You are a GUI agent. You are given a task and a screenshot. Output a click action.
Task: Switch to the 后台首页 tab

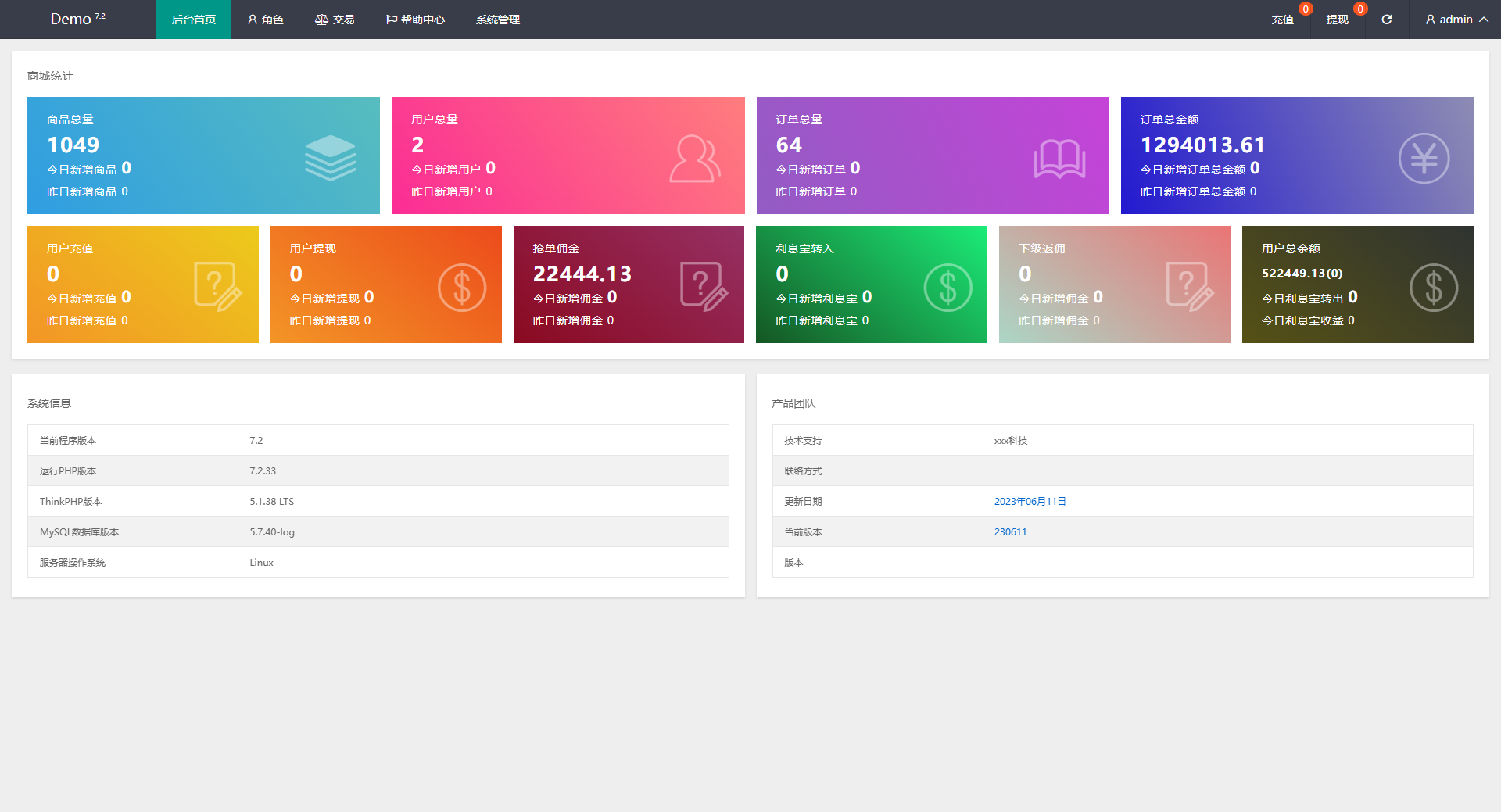[194, 20]
